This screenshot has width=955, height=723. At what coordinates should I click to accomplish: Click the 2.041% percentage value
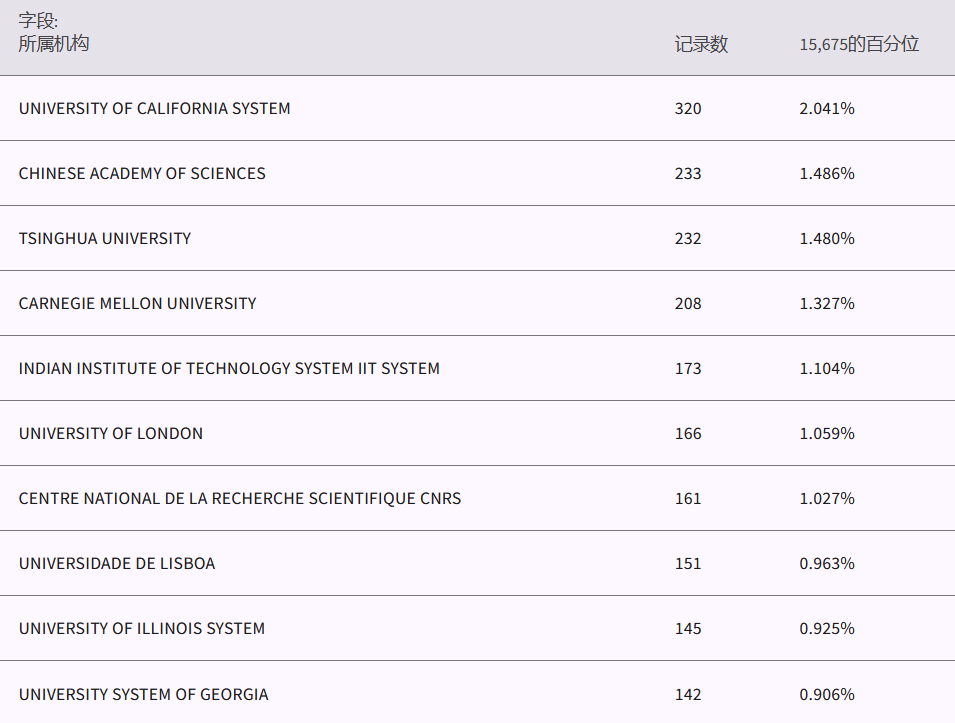tap(827, 108)
